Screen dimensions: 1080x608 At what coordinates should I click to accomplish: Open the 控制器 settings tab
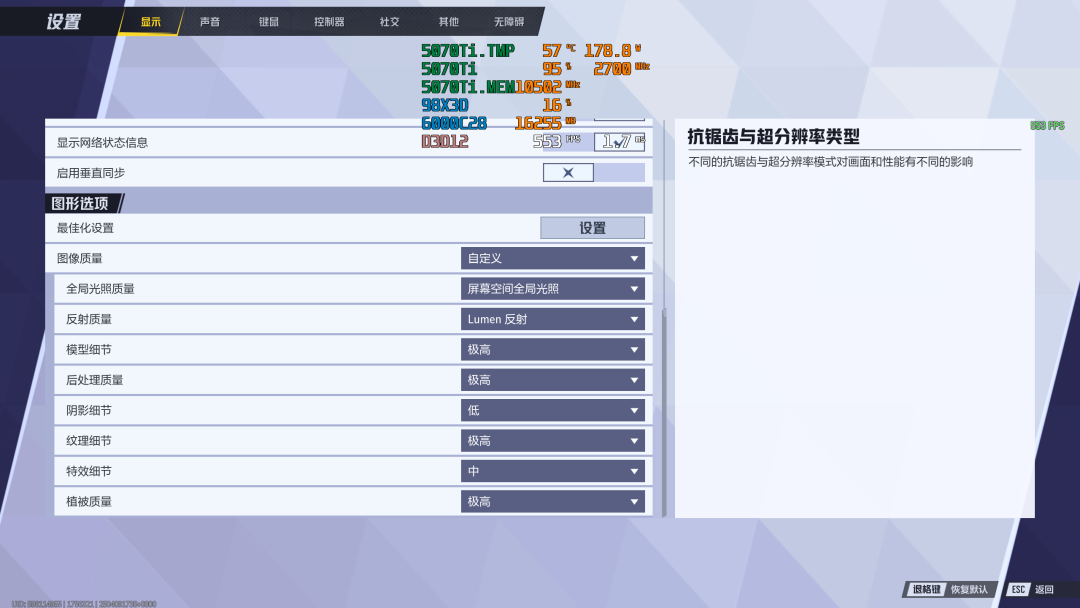(329, 21)
